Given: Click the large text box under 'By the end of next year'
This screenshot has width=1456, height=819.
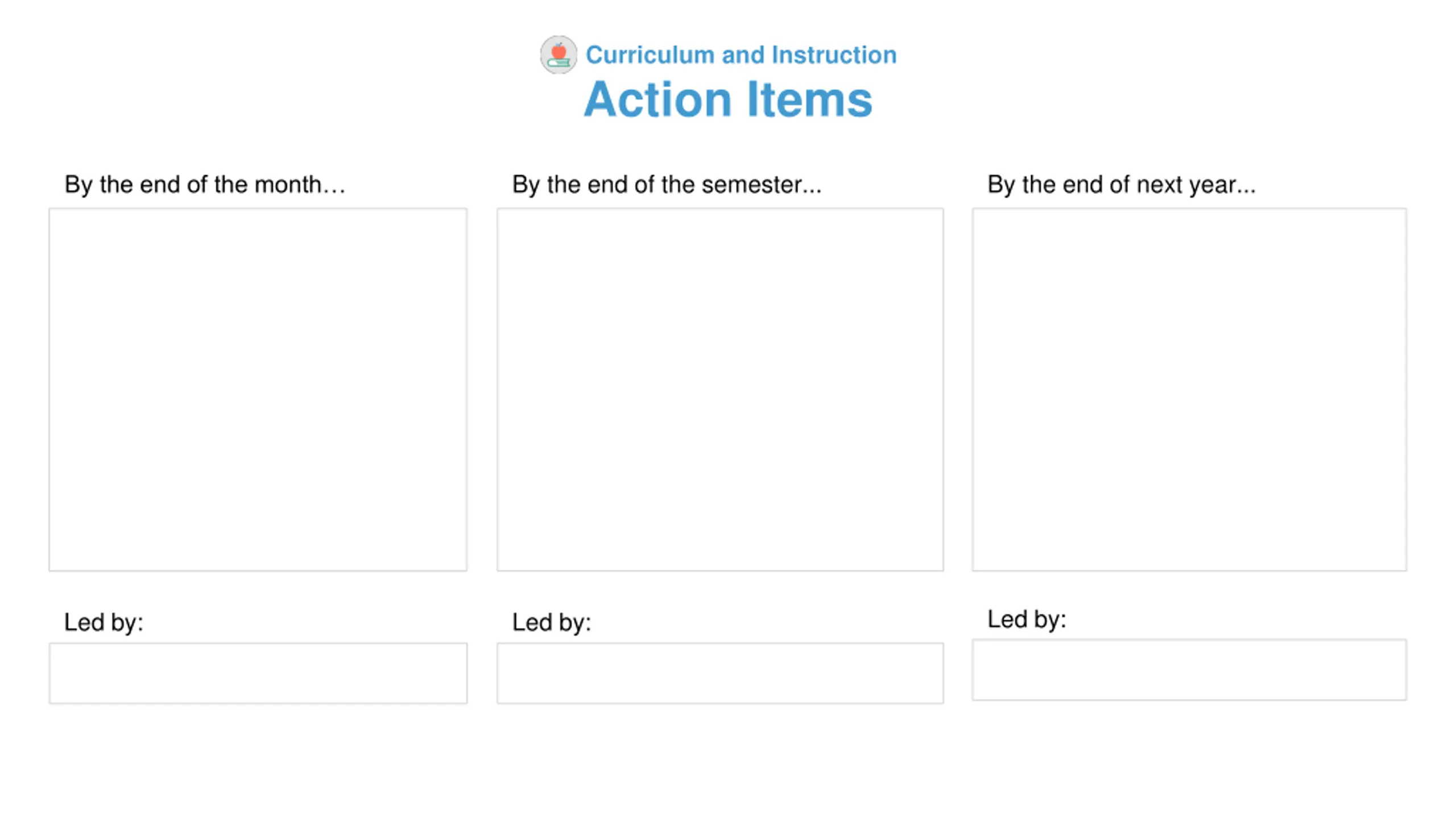Looking at the screenshot, I should coord(1189,390).
